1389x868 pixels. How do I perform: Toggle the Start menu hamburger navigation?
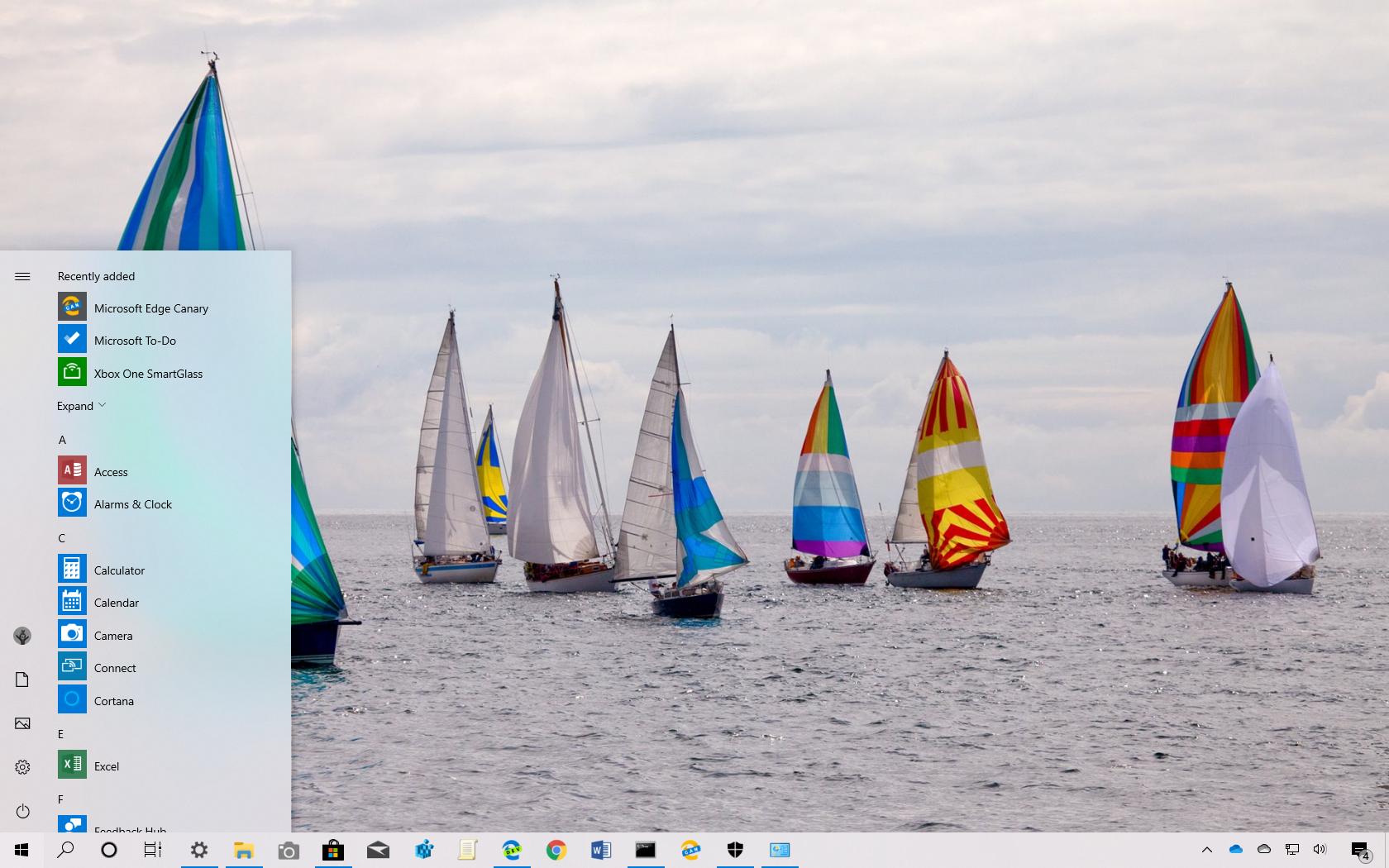click(x=22, y=276)
